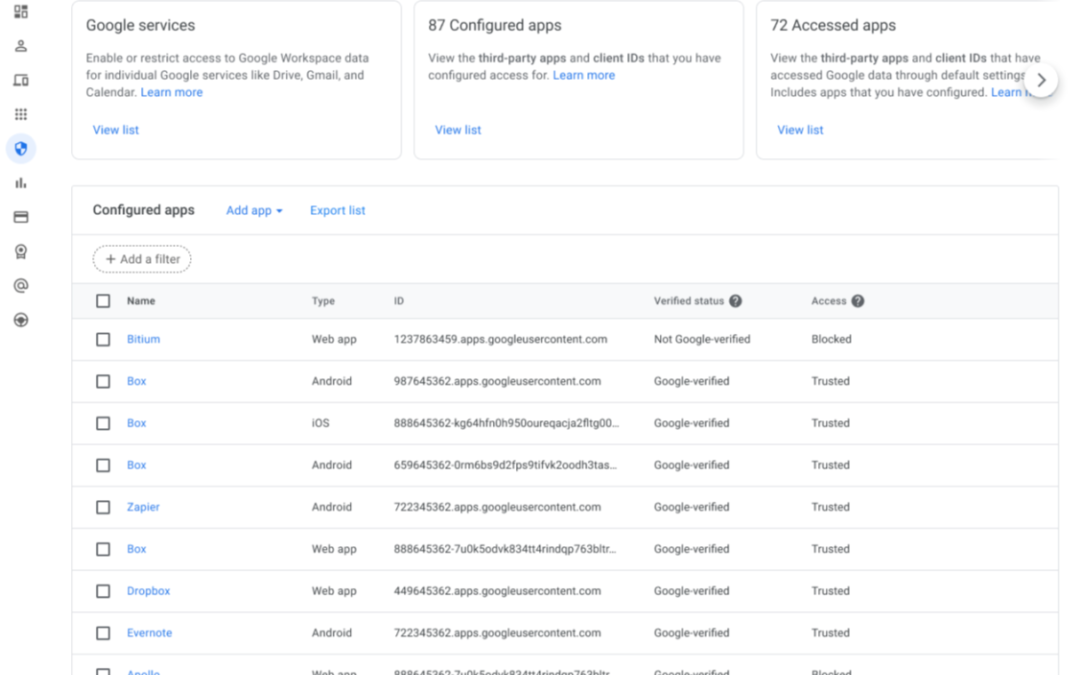
Task: Check the Box Web app row checkbox
Action: (103, 550)
